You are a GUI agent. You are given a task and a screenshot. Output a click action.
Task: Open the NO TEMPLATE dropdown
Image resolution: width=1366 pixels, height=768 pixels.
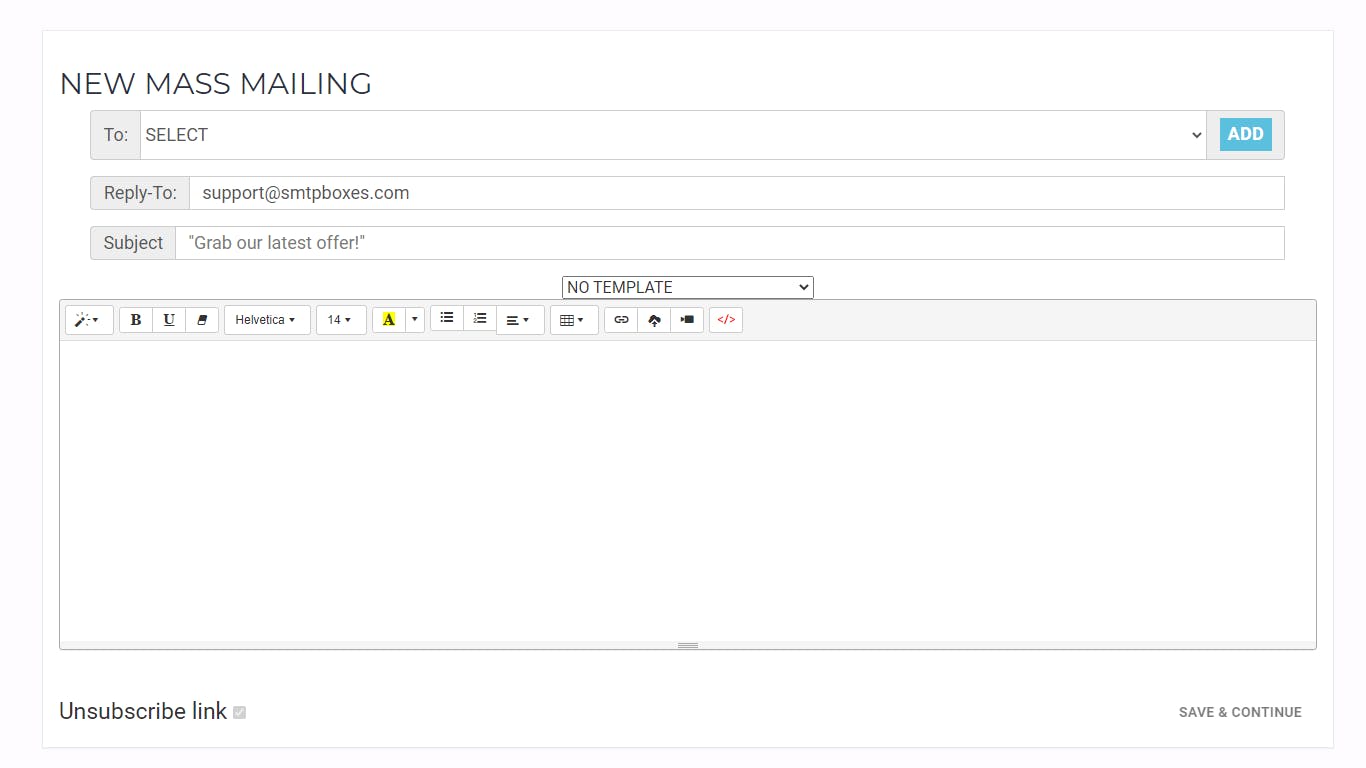[x=688, y=287]
